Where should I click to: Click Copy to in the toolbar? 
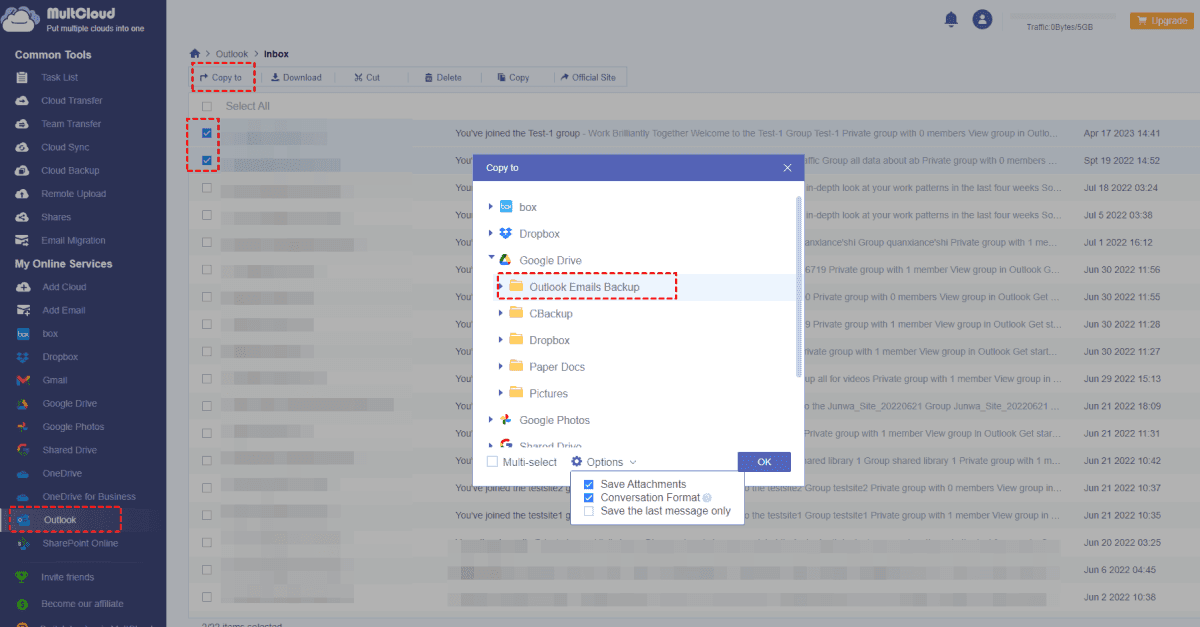pos(221,77)
